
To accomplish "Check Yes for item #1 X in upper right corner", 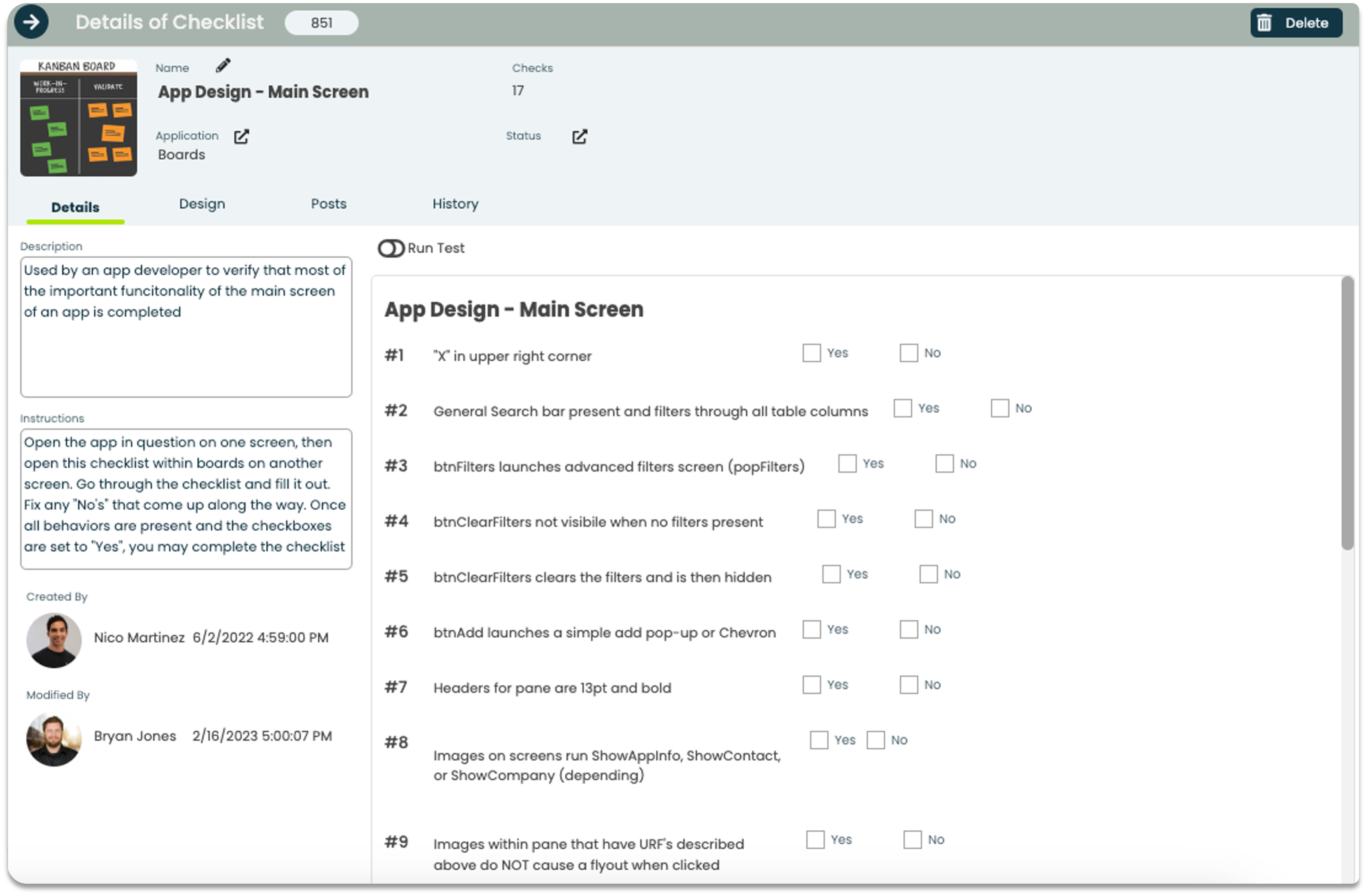I will 811,352.
